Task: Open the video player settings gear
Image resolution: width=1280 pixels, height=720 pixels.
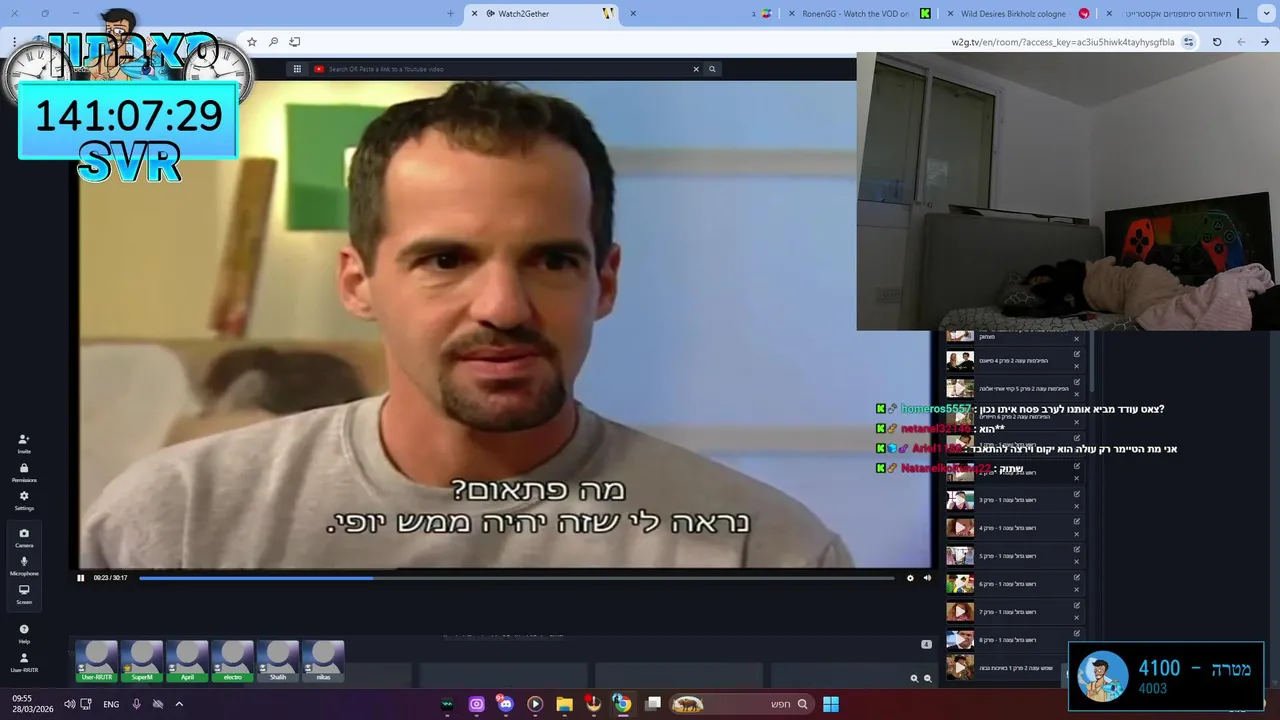Action: click(x=910, y=577)
